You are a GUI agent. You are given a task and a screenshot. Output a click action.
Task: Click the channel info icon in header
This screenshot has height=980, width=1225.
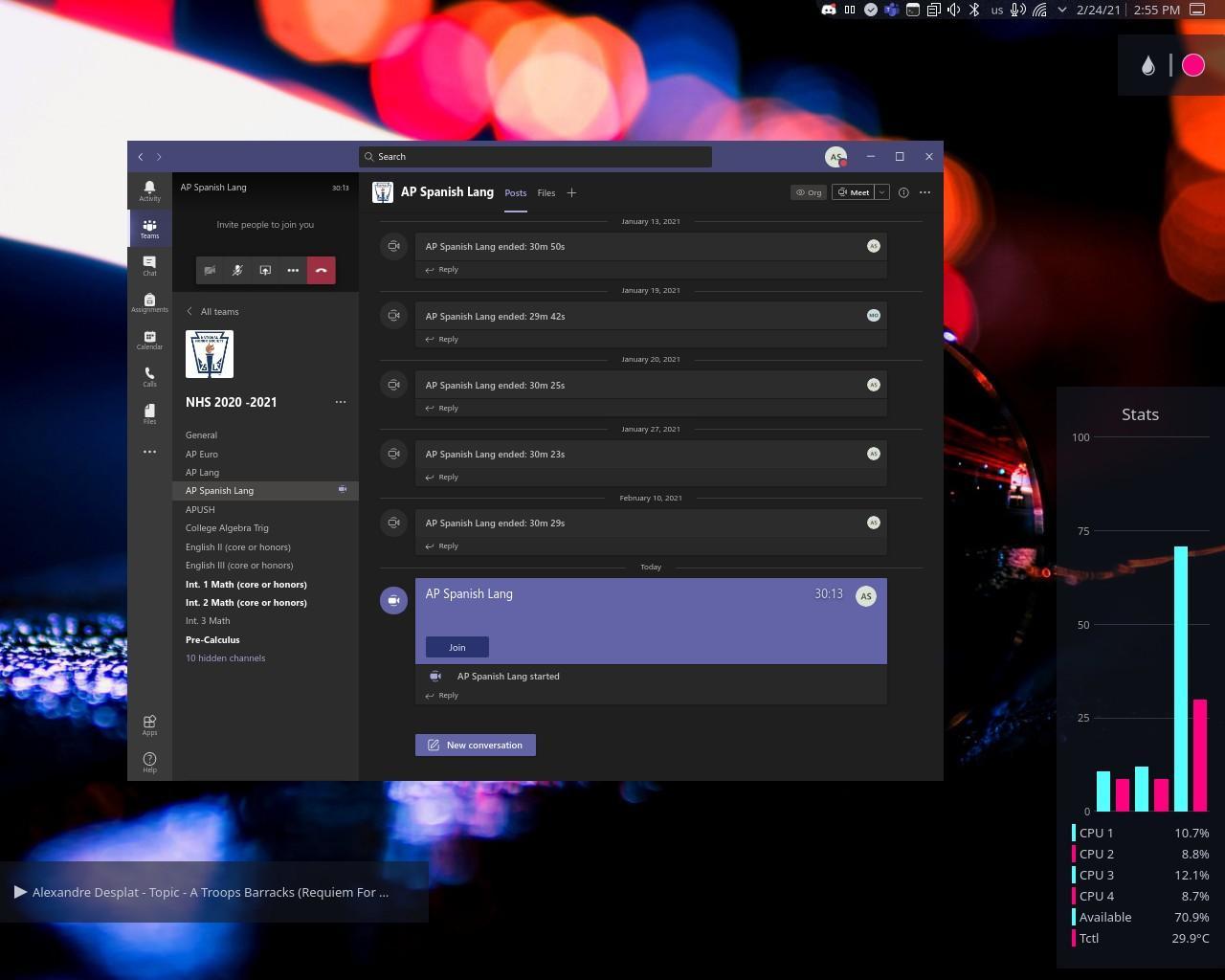(903, 192)
